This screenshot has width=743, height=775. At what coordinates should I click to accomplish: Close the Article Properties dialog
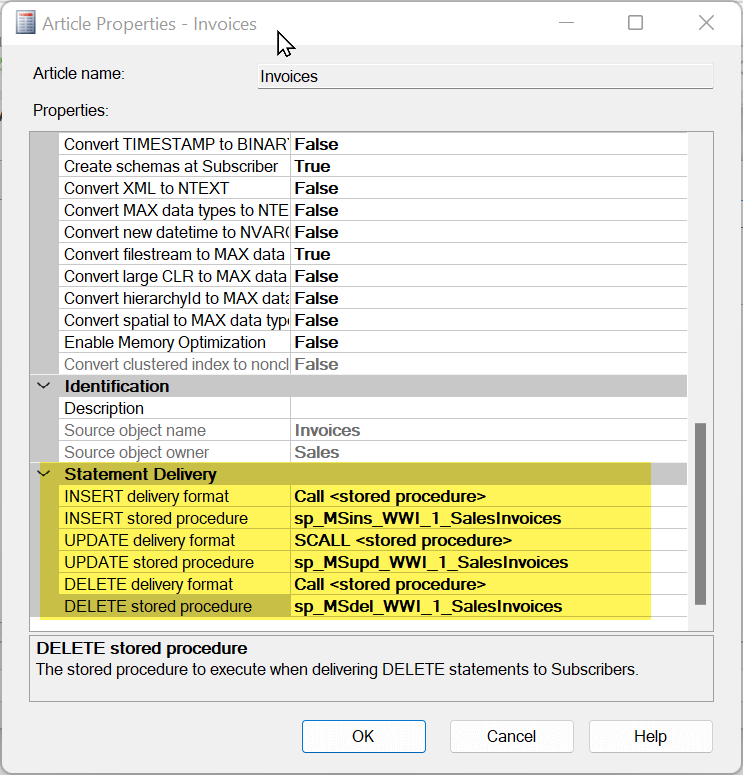(706, 23)
